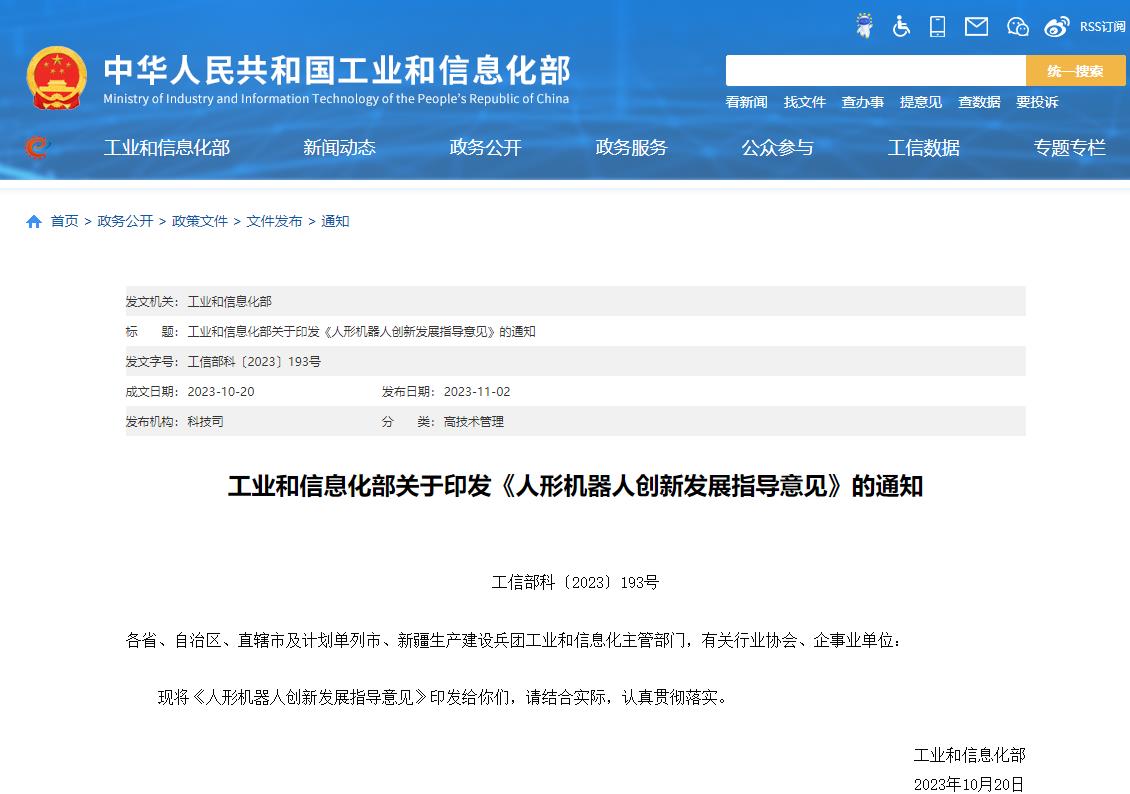This screenshot has width=1130, height=794.
Task: Click the national emblem logo
Action: click(56, 78)
